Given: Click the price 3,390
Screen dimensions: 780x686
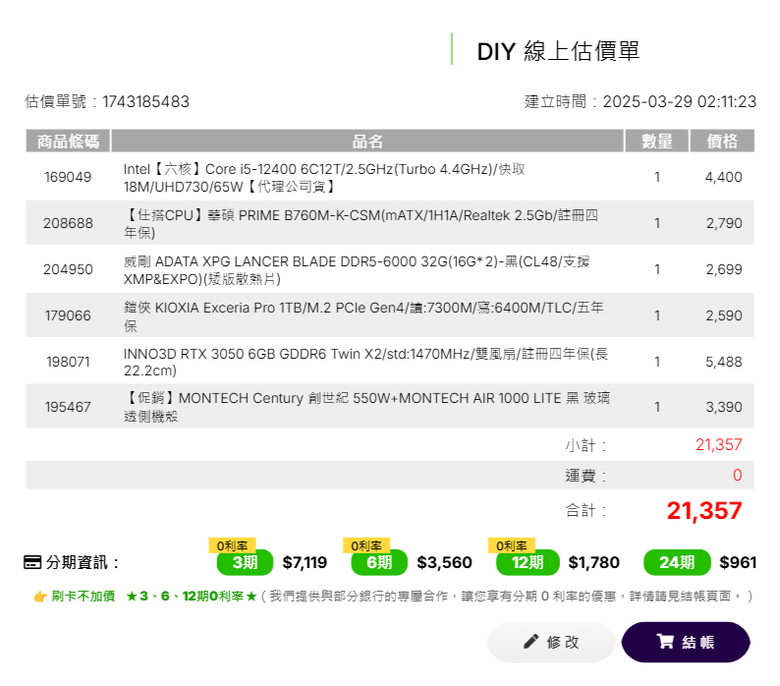Looking at the screenshot, I should pyautogui.click(x=724, y=407).
